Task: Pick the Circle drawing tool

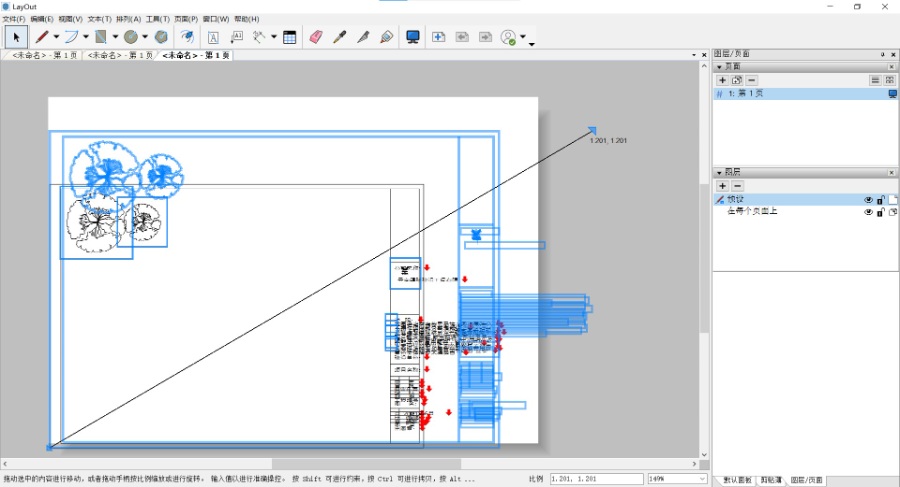Action: coord(131,37)
